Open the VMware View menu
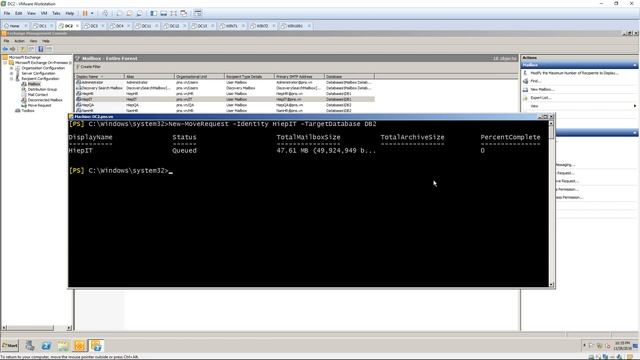The height and width of the screenshot is (360, 640). pos(31,13)
